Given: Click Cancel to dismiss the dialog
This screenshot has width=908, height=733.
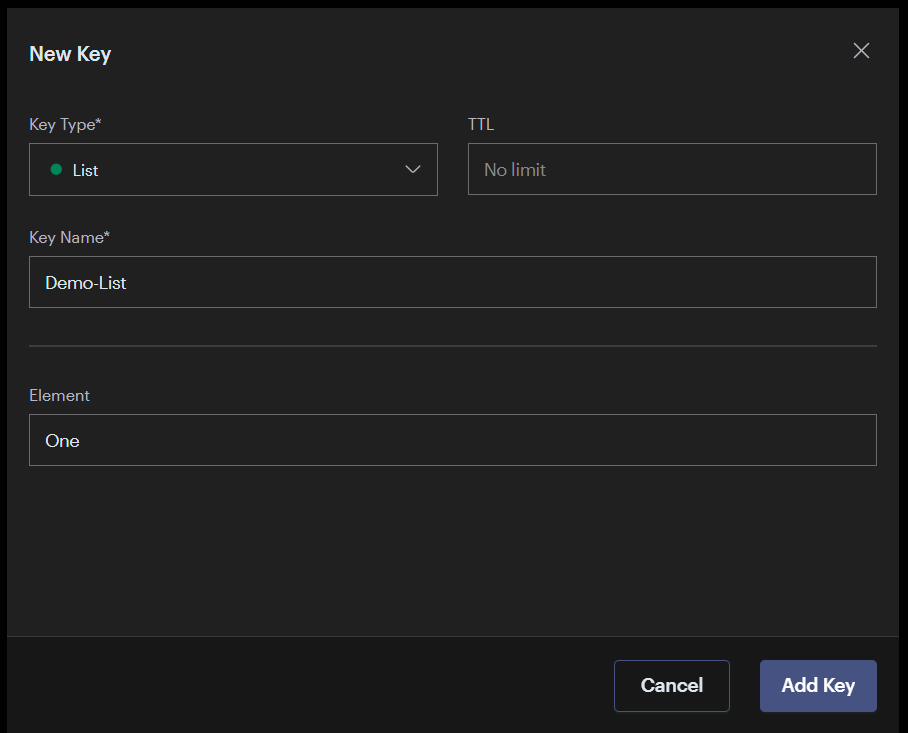Looking at the screenshot, I should pyautogui.click(x=671, y=686).
